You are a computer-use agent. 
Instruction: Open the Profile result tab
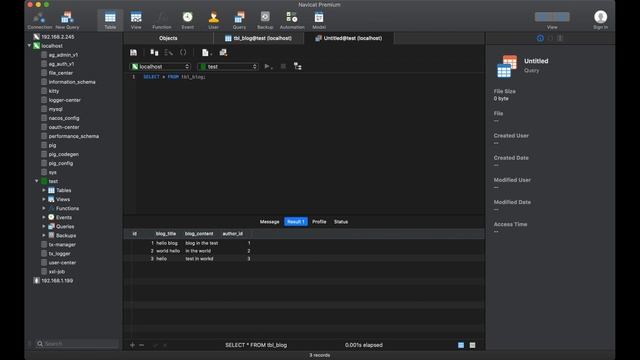coord(319,222)
